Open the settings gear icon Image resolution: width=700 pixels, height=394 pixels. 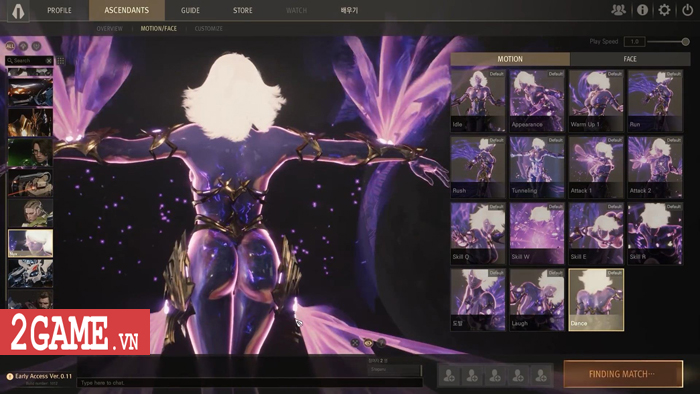[664, 10]
